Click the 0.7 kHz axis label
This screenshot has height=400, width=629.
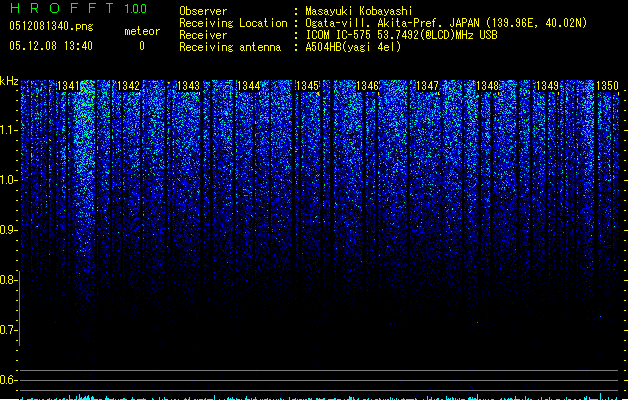(x=8, y=330)
